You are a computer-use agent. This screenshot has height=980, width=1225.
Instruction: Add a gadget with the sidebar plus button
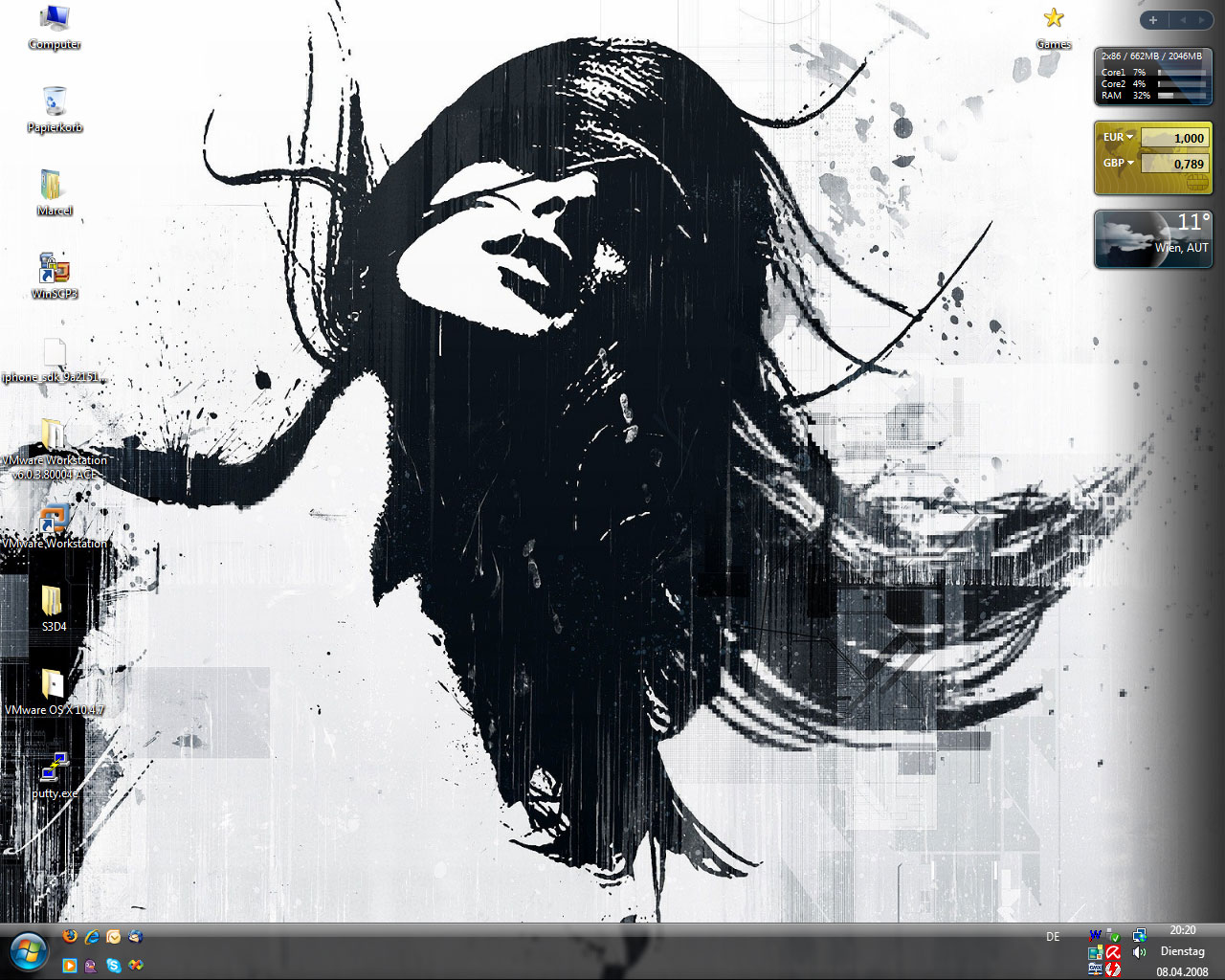1153,20
